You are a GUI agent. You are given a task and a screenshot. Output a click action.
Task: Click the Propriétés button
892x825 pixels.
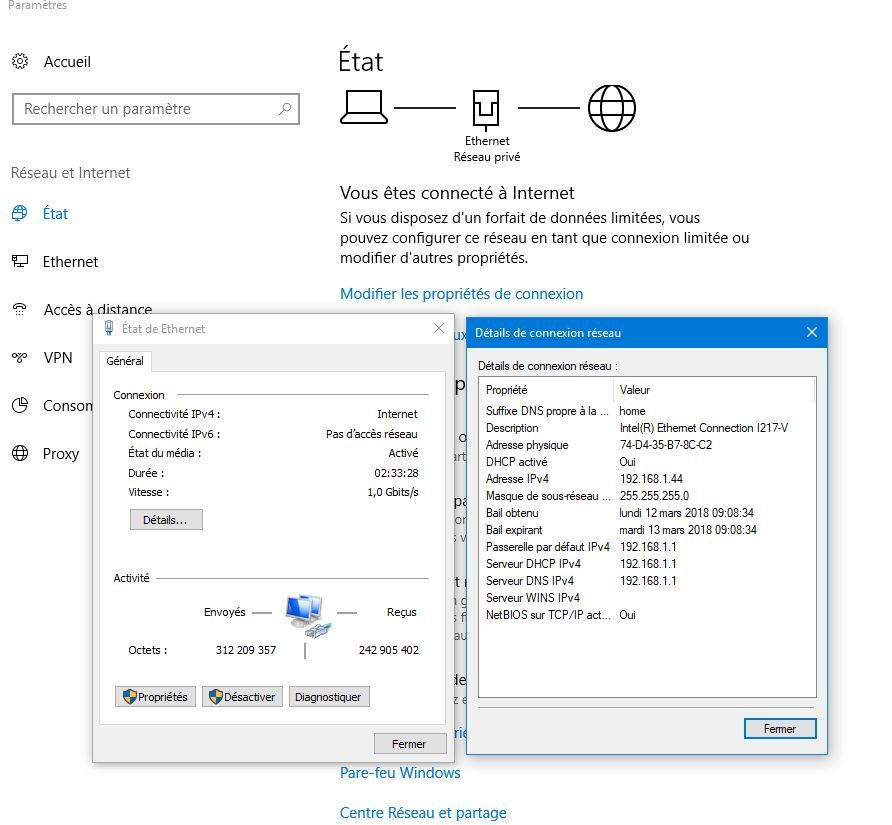[x=155, y=697]
